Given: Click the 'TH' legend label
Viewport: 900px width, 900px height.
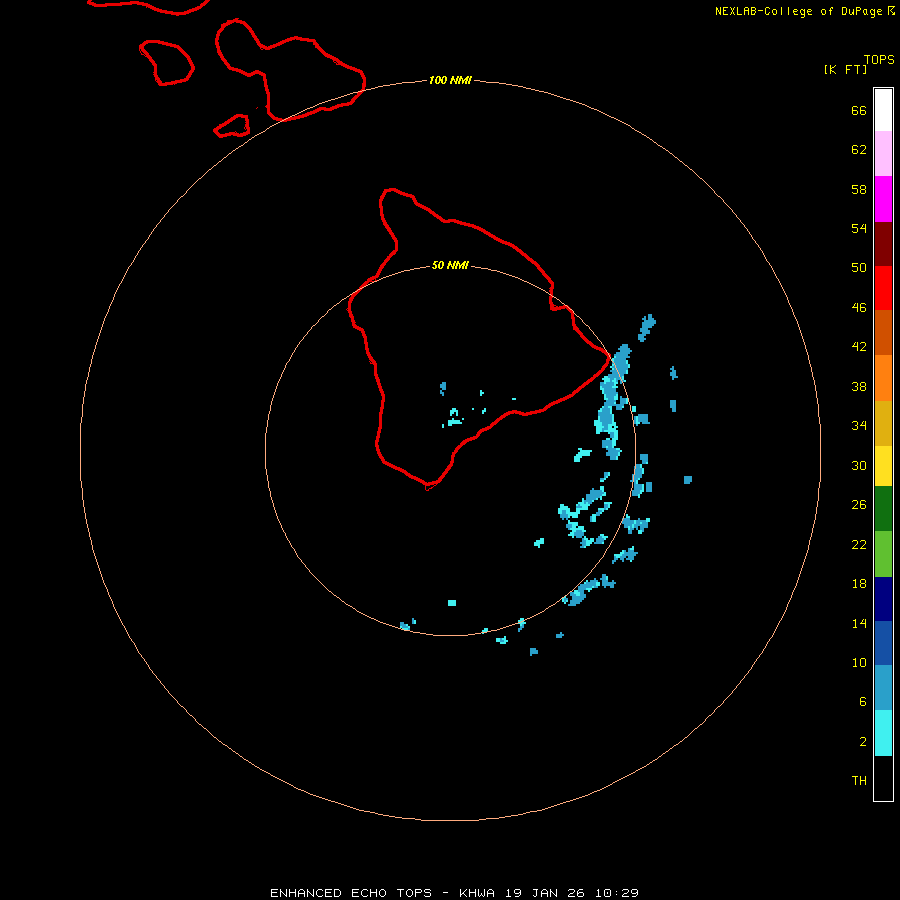Looking at the screenshot, I should pos(859,781).
